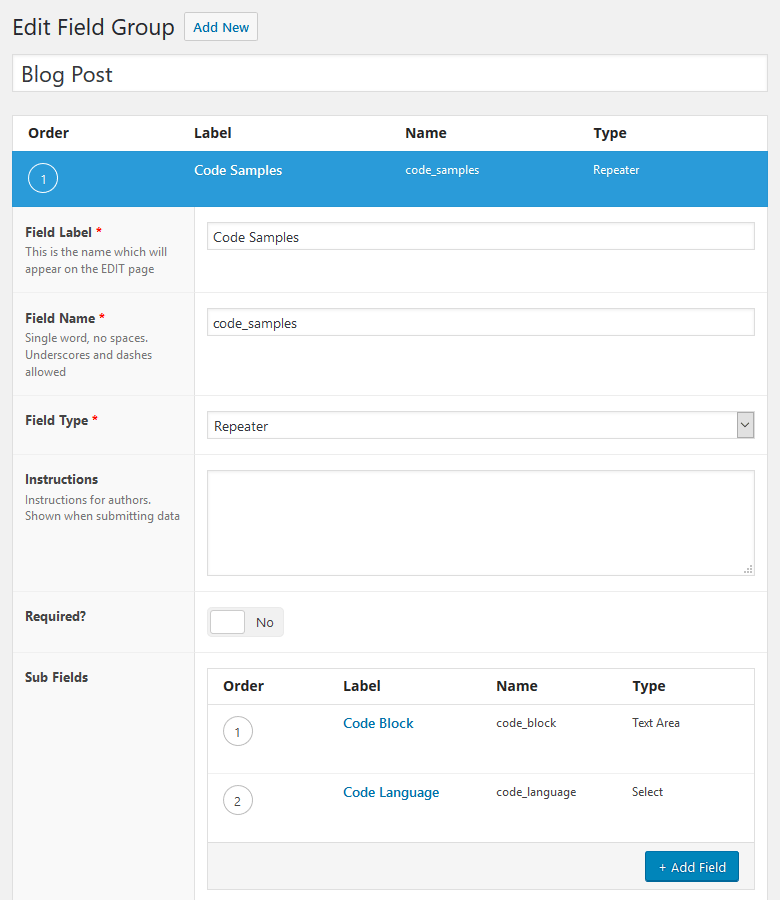The image size is (780, 900).
Task: Click the Text Area type cell
Action: 655,723
